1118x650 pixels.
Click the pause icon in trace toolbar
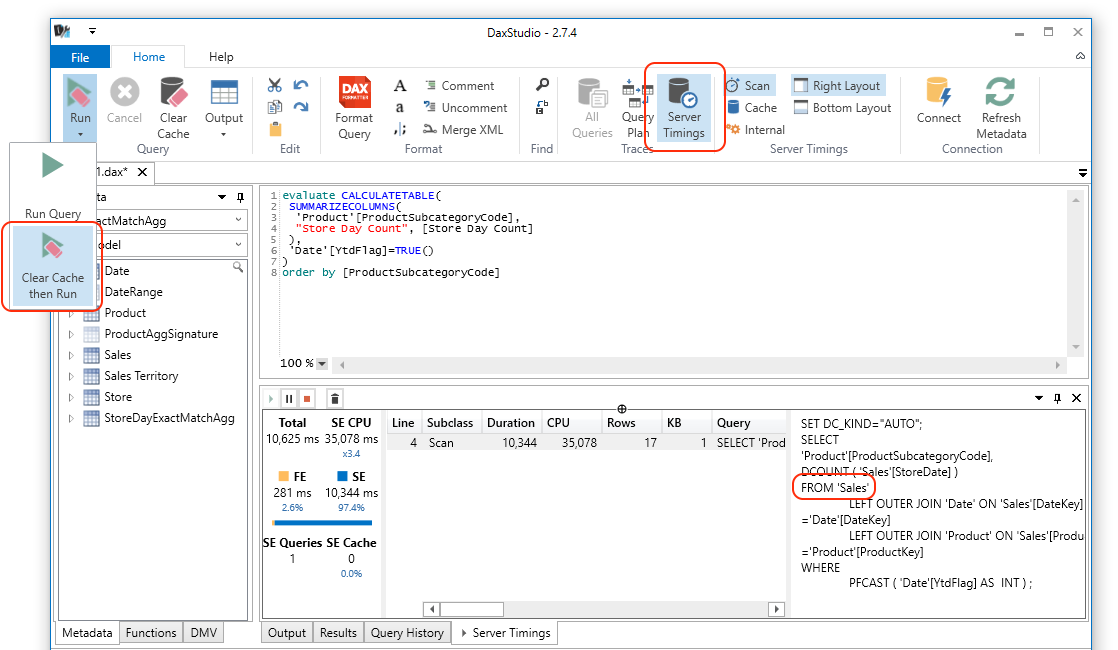[289, 398]
